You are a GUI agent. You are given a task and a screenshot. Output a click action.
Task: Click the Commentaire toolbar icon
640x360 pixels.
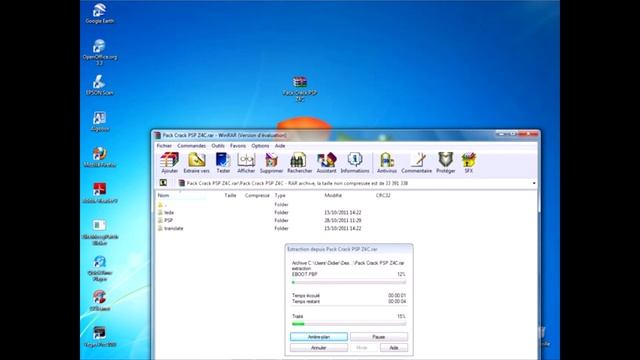[416, 163]
